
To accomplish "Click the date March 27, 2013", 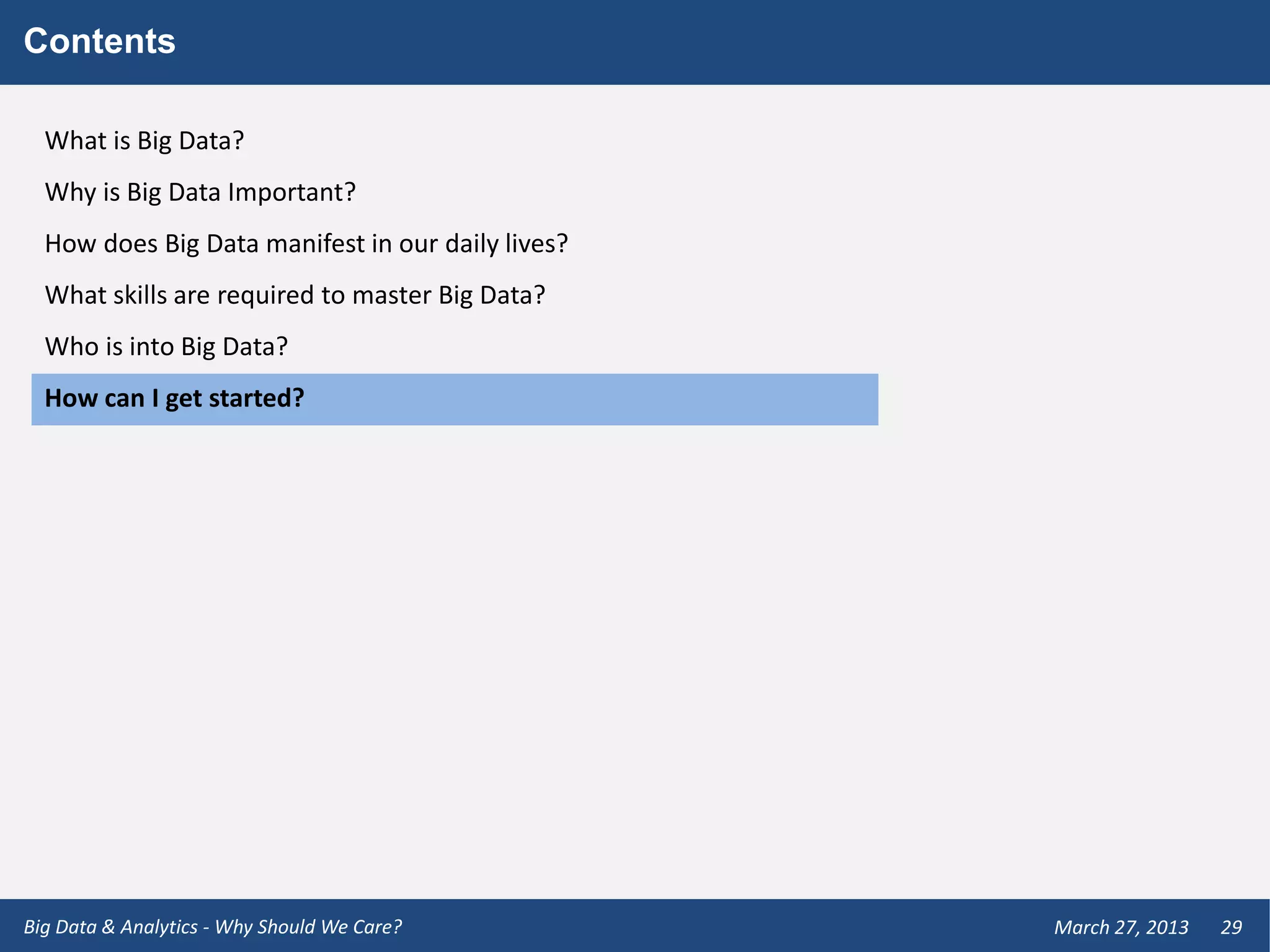I will 1121,927.
